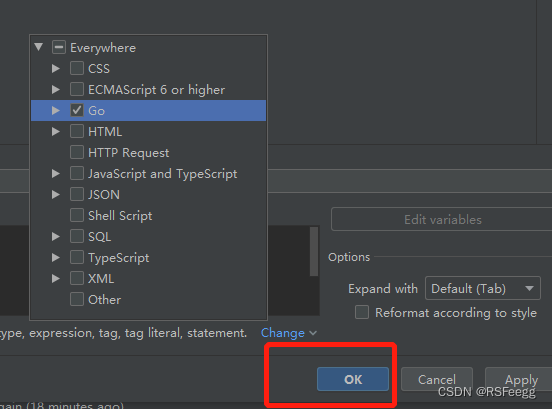Click the OK button
The width and height of the screenshot is (552, 409).
coord(353,379)
